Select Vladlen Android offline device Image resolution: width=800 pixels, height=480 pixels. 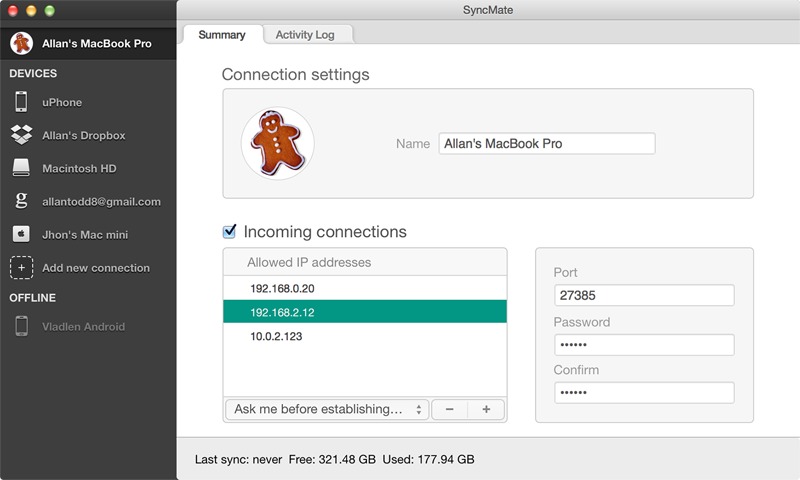click(x=83, y=326)
